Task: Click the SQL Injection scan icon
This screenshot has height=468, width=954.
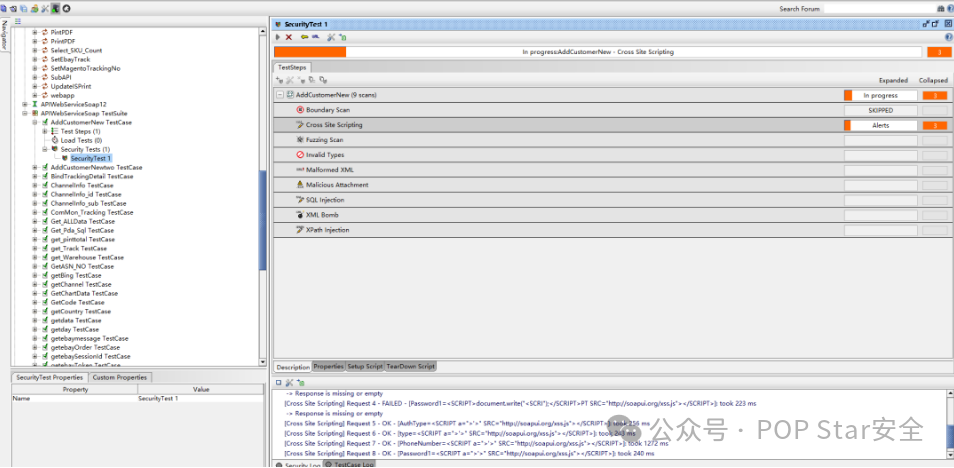Action: (299, 200)
